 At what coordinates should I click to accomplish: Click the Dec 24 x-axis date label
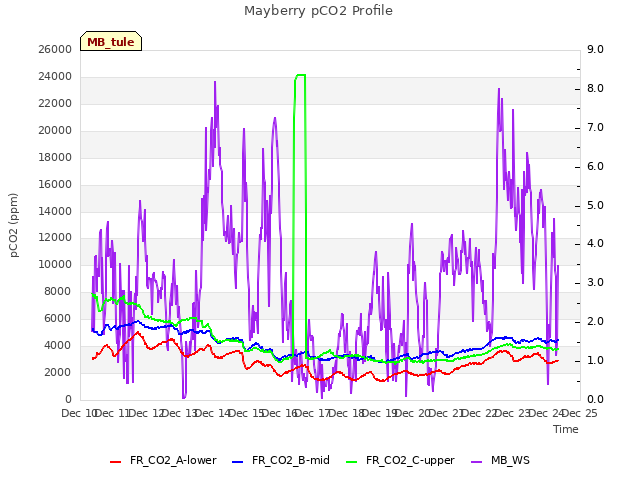(x=547, y=413)
